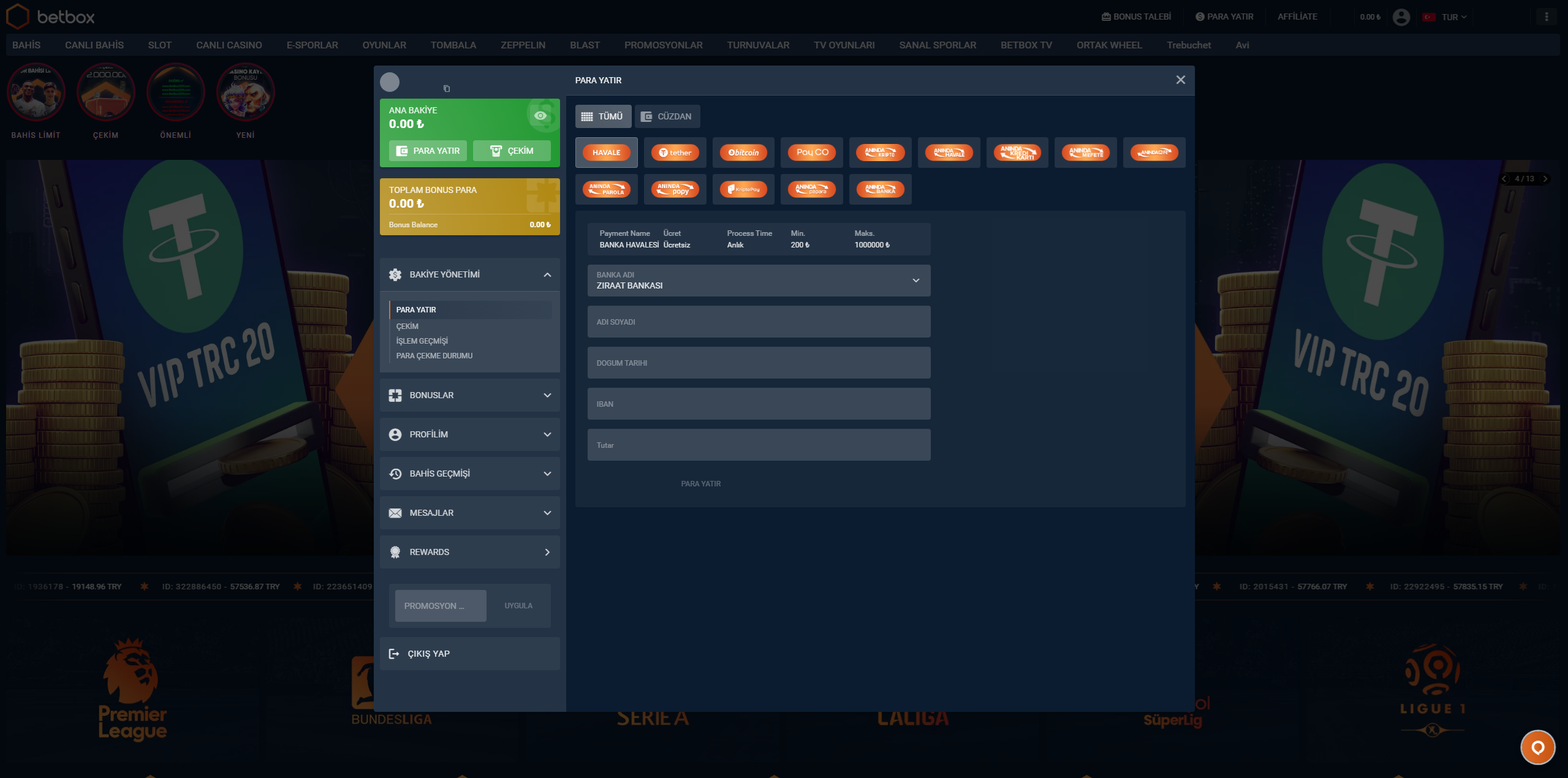Open CANLI CASINO in top navigation
Viewport: 1568px width, 778px height.
(x=229, y=45)
